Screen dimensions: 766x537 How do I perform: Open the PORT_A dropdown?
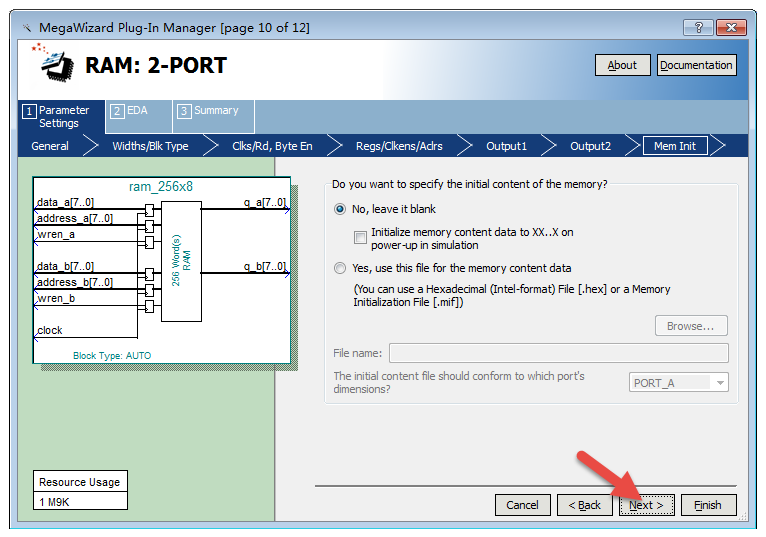click(678, 383)
